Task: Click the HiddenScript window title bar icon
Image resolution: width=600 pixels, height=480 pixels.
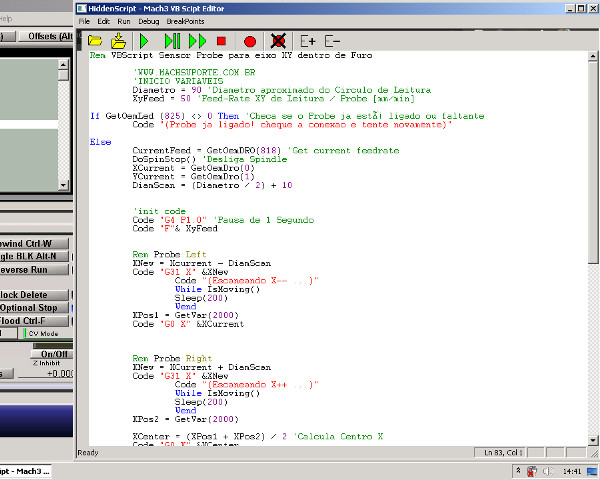Action: point(82,8)
